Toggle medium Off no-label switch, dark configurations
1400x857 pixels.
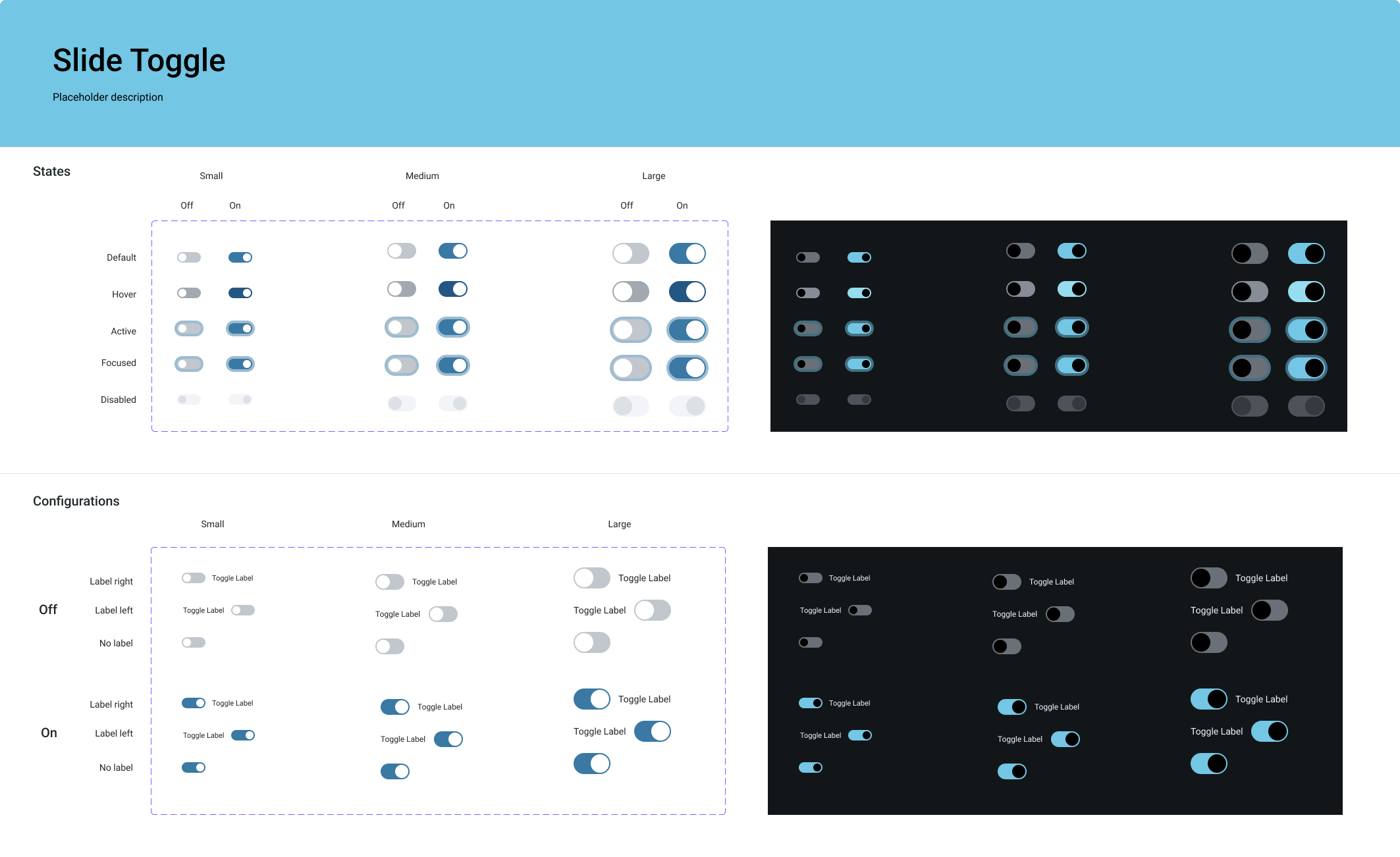pos(1007,646)
